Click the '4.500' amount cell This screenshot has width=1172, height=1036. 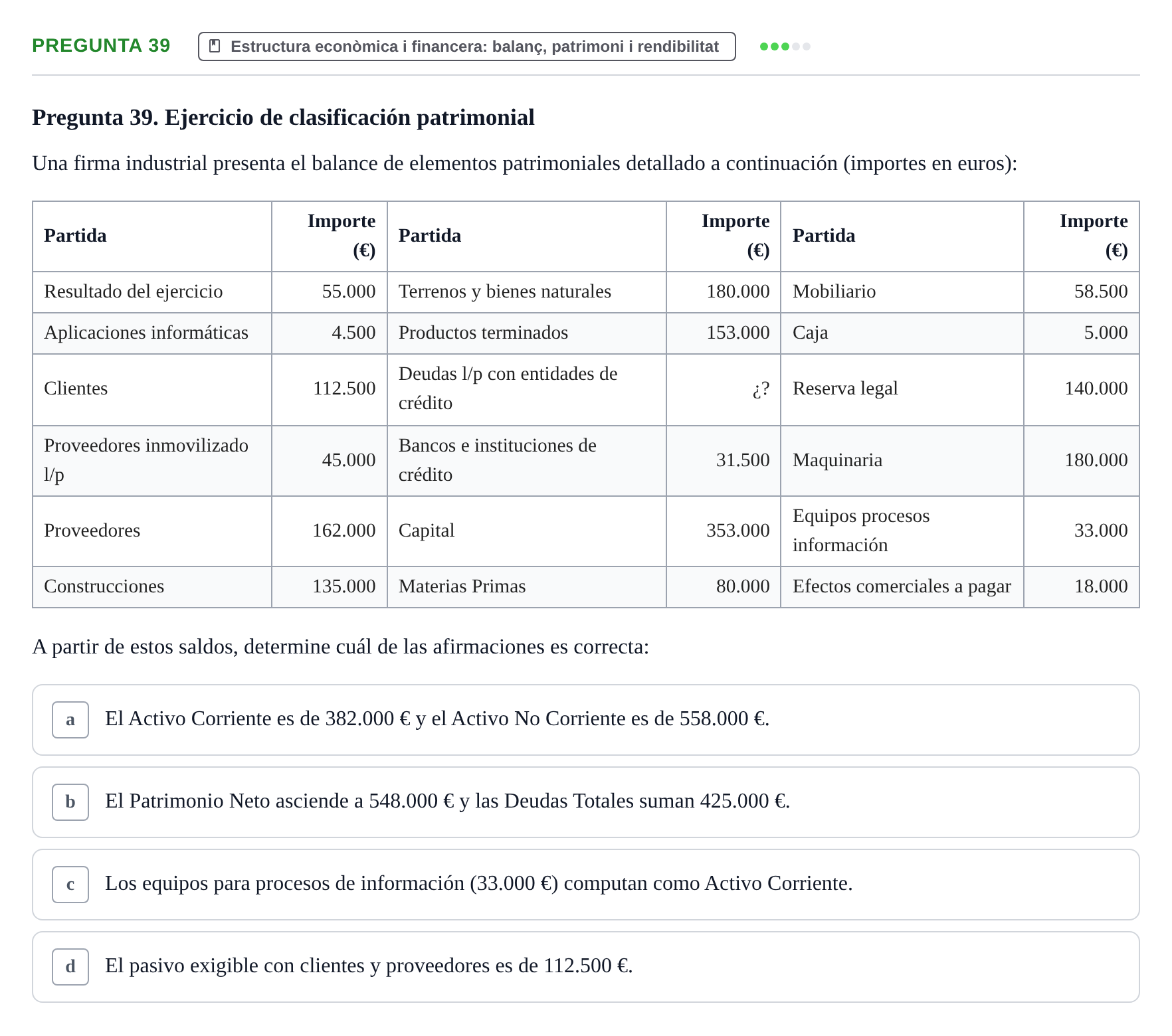[330, 333]
